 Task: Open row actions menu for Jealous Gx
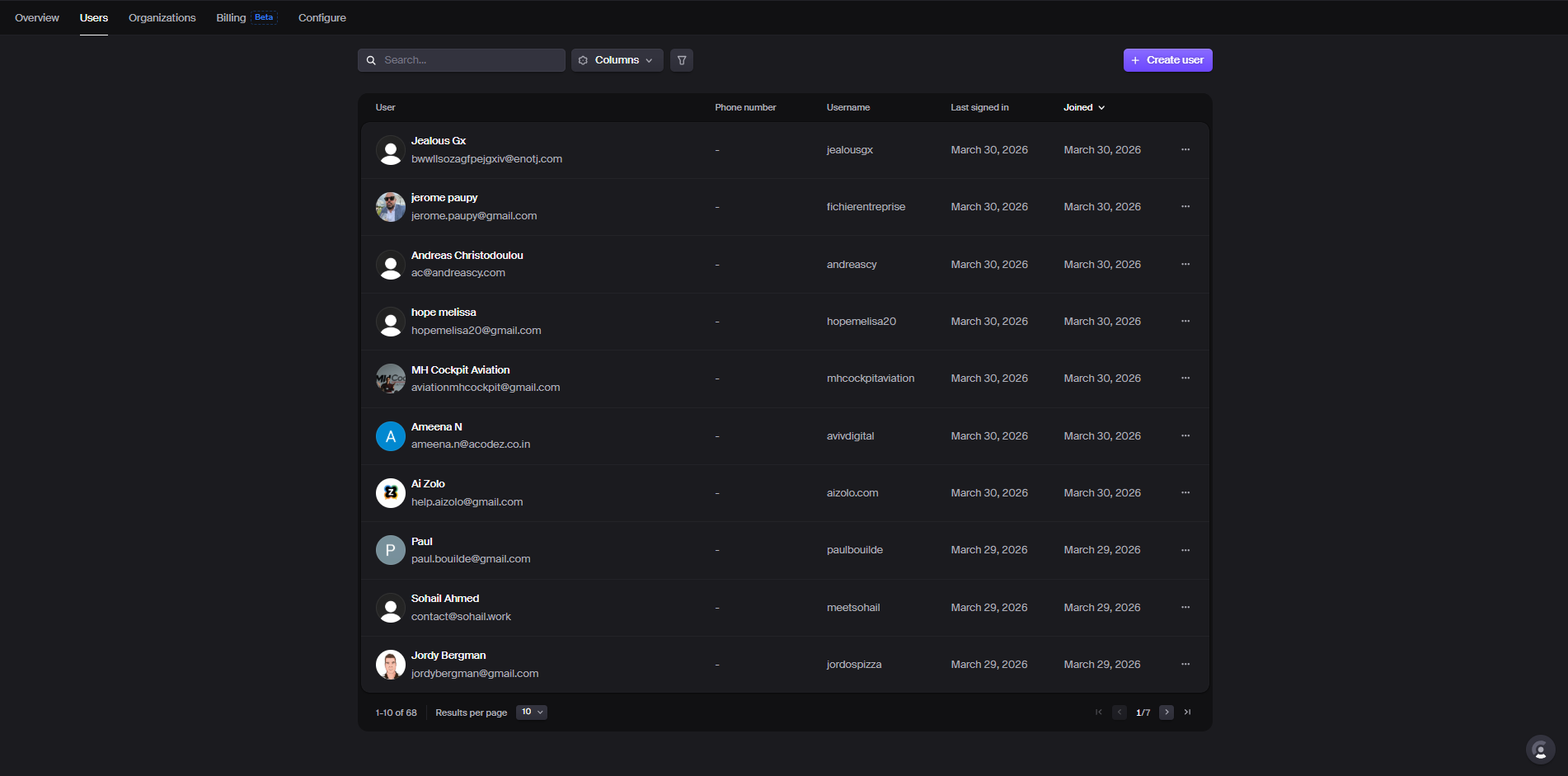point(1185,150)
